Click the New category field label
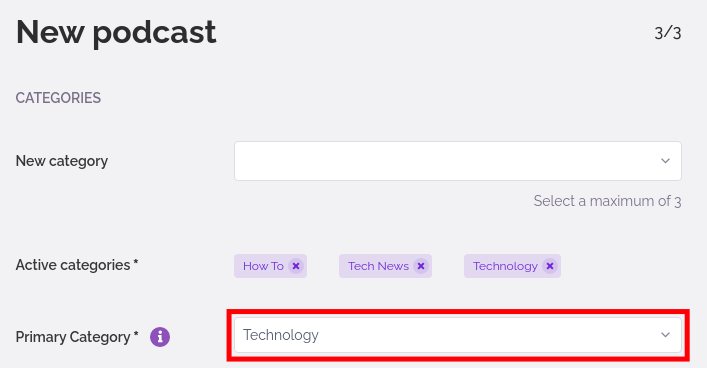The height and width of the screenshot is (368, 707). pyautogui.click(x=62, y=161)
